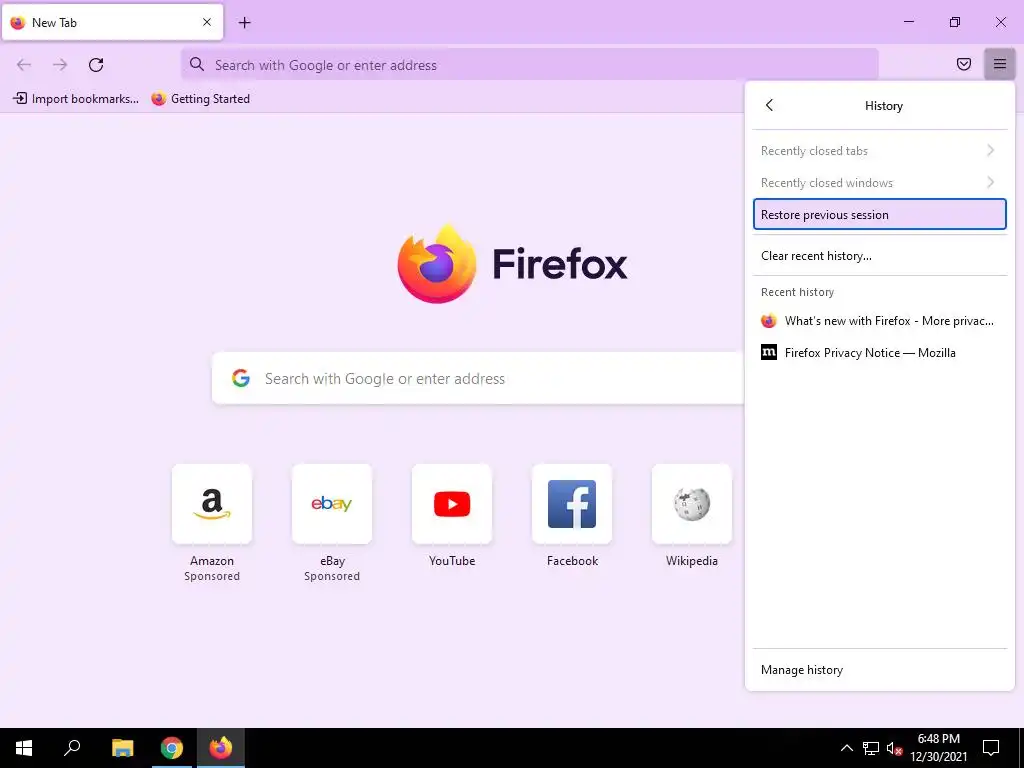Click the top address bar field

pos(530,64)
